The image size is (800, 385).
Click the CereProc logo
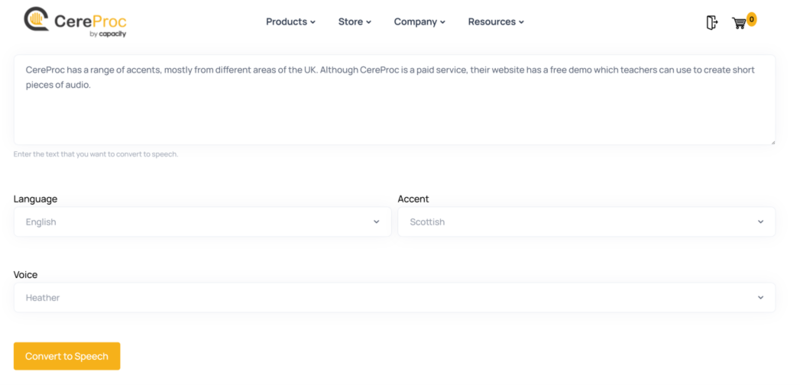[75, 22]
